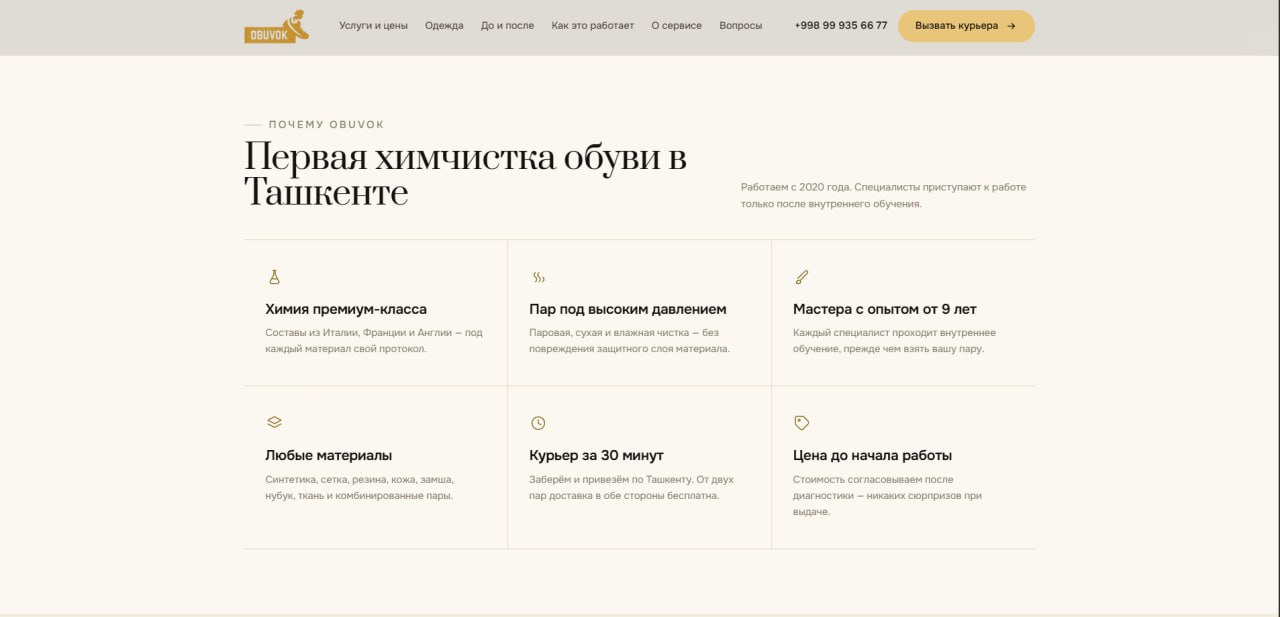Go to Вопросы section
The height and width of the screenshot is (617, 1280).
[740, 26]
